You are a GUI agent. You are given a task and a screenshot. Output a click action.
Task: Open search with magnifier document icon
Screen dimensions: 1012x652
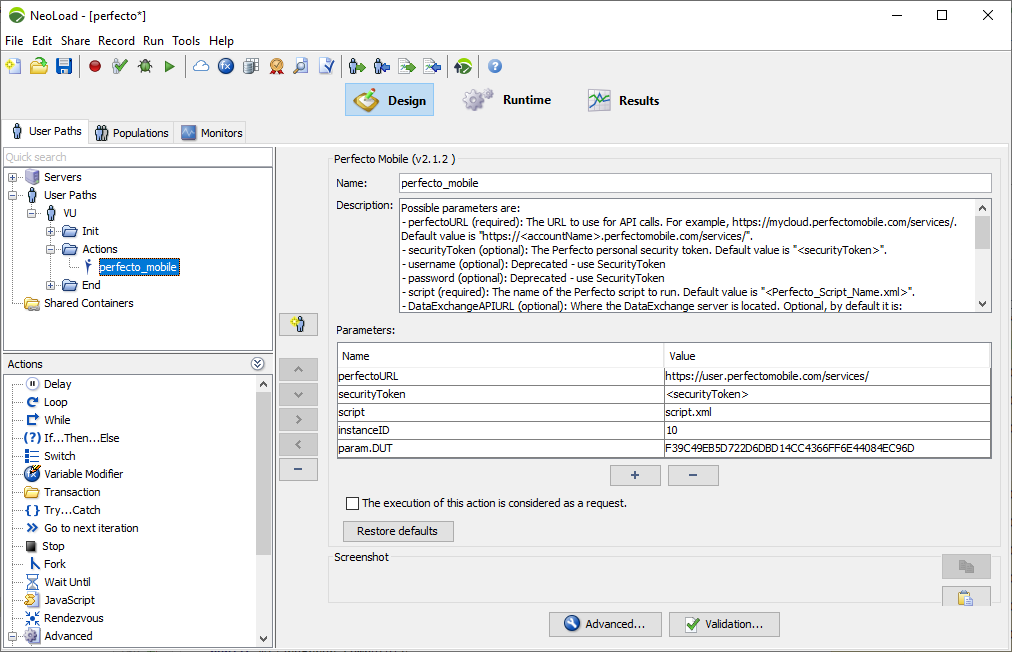coord(301,66)
